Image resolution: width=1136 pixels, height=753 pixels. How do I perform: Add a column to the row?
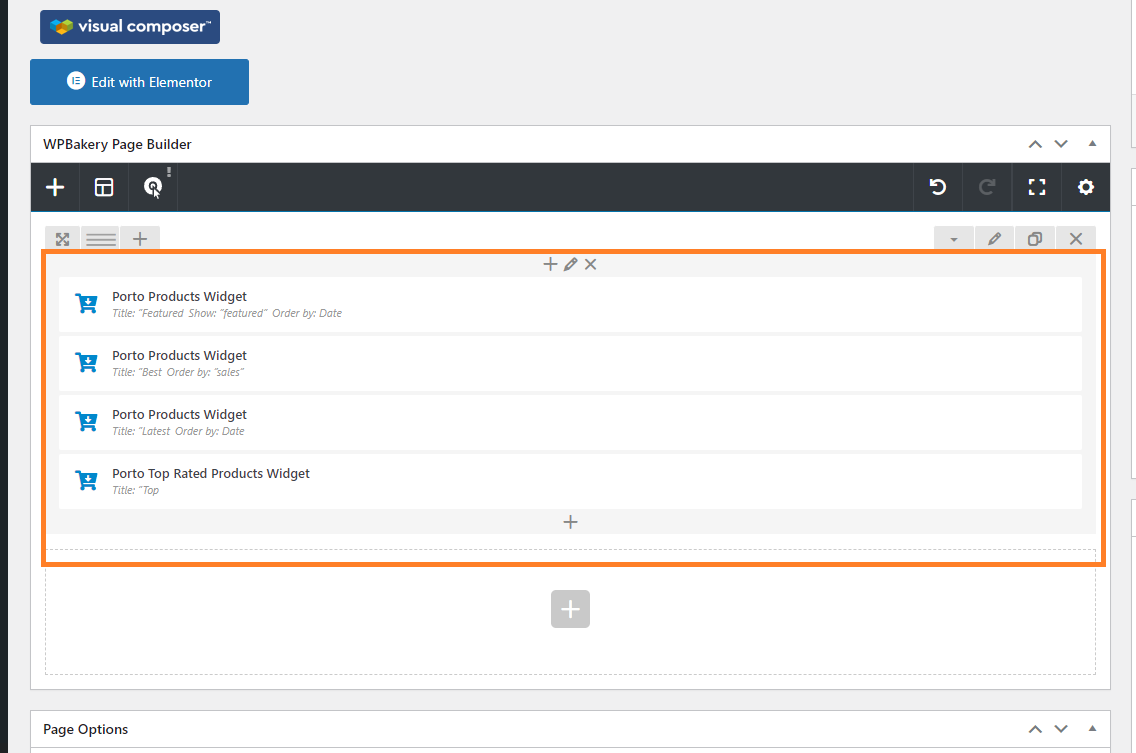pyautogui.click(x=140, y=238)
